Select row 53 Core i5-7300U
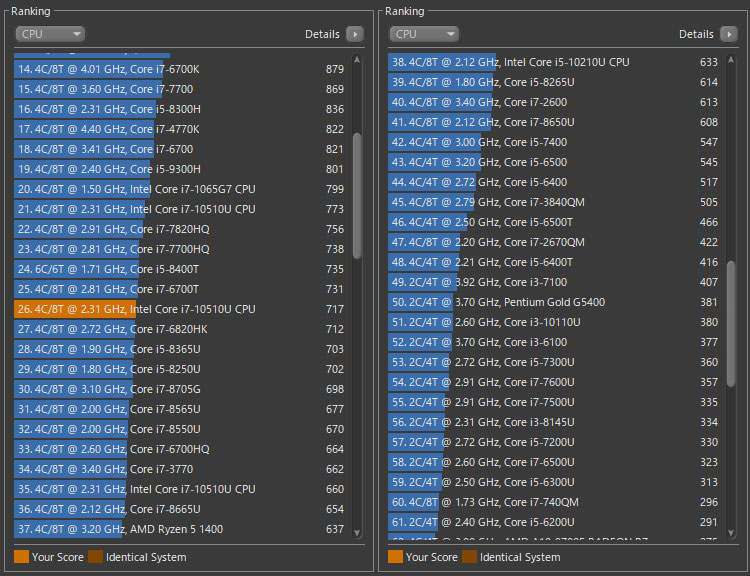750x576 pixels. [555, 362]
